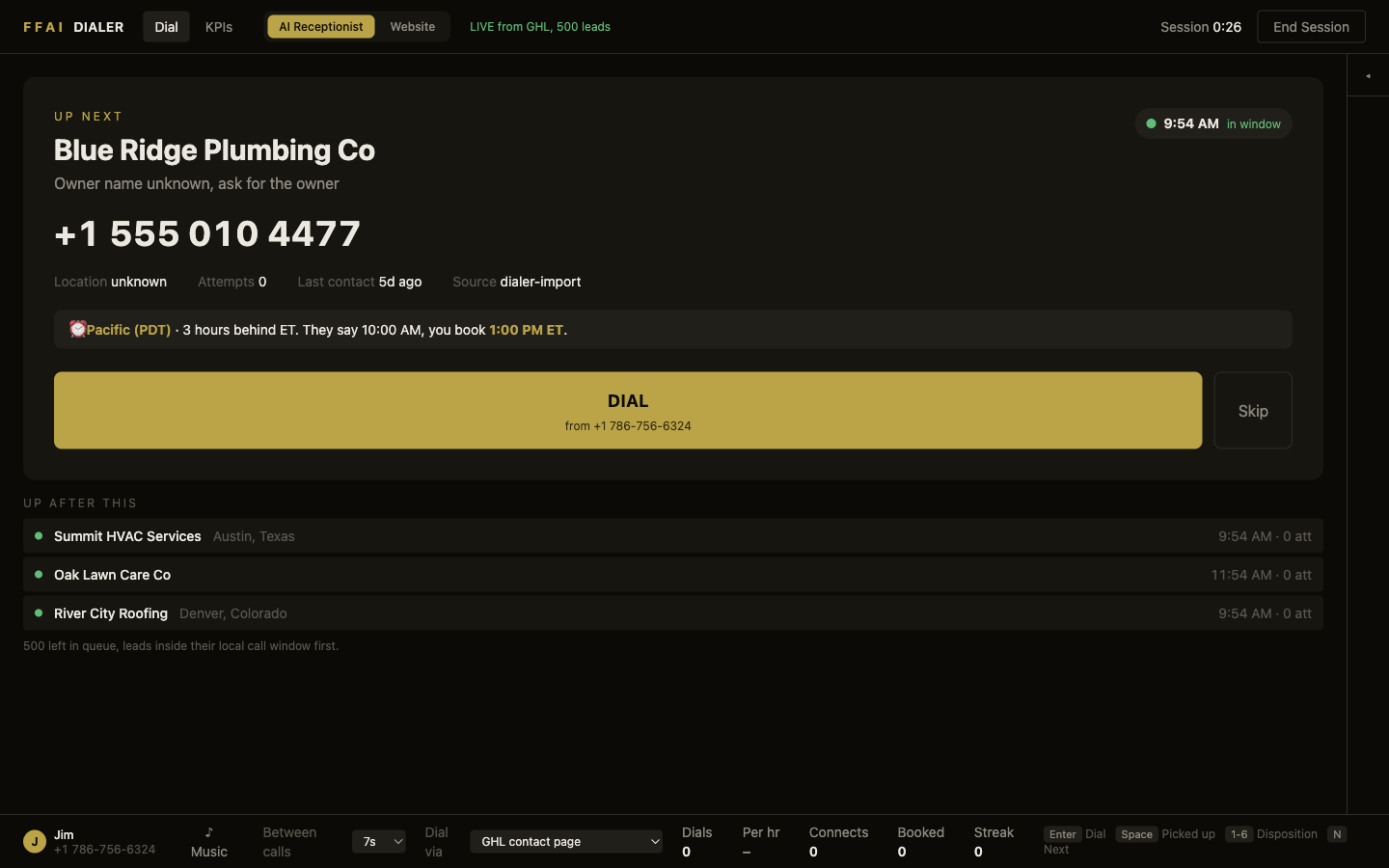1389x868 pixels.
Task: Open the KPIs tab
Action: (219, 27)
